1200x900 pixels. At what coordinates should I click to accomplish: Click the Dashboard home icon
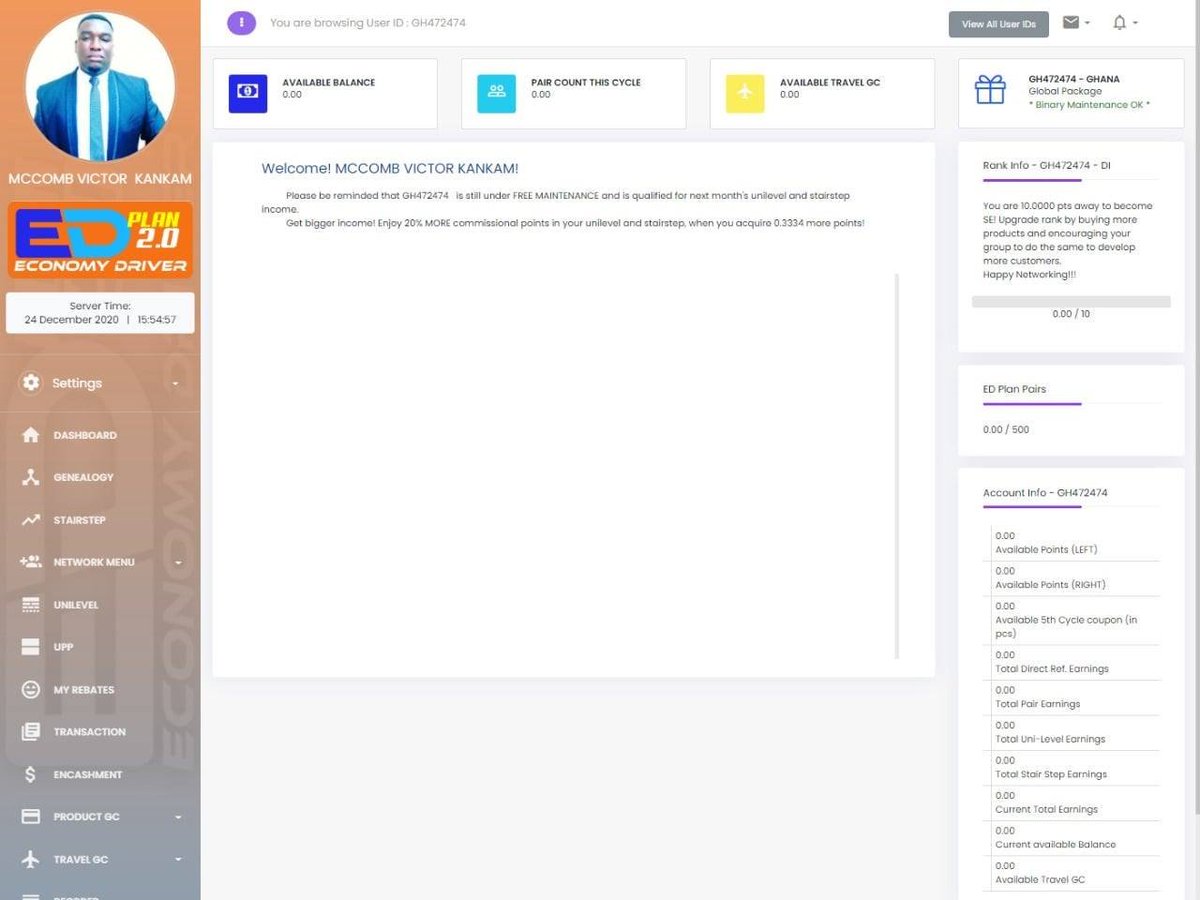[x=31, y=435]
